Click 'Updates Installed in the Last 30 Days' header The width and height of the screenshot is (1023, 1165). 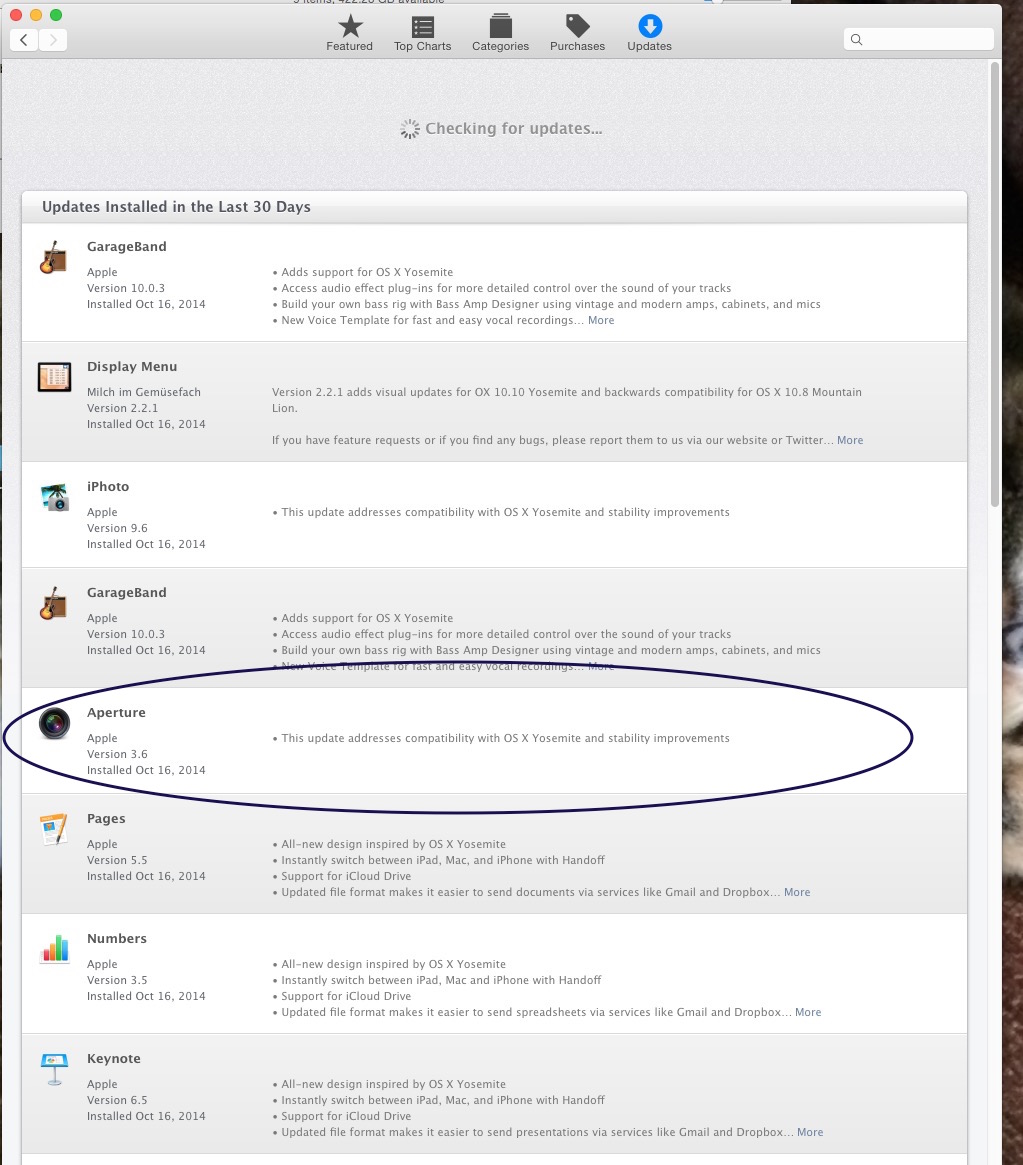pyautogui.click(x=176, y=207)
